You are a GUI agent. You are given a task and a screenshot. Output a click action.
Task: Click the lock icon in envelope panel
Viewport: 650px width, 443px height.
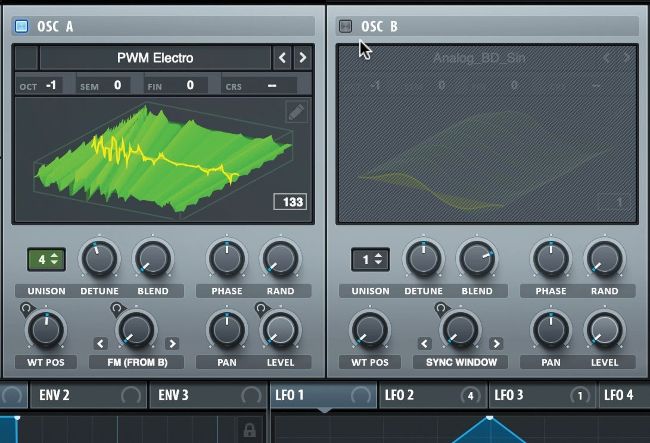click(x=250, y=430)
